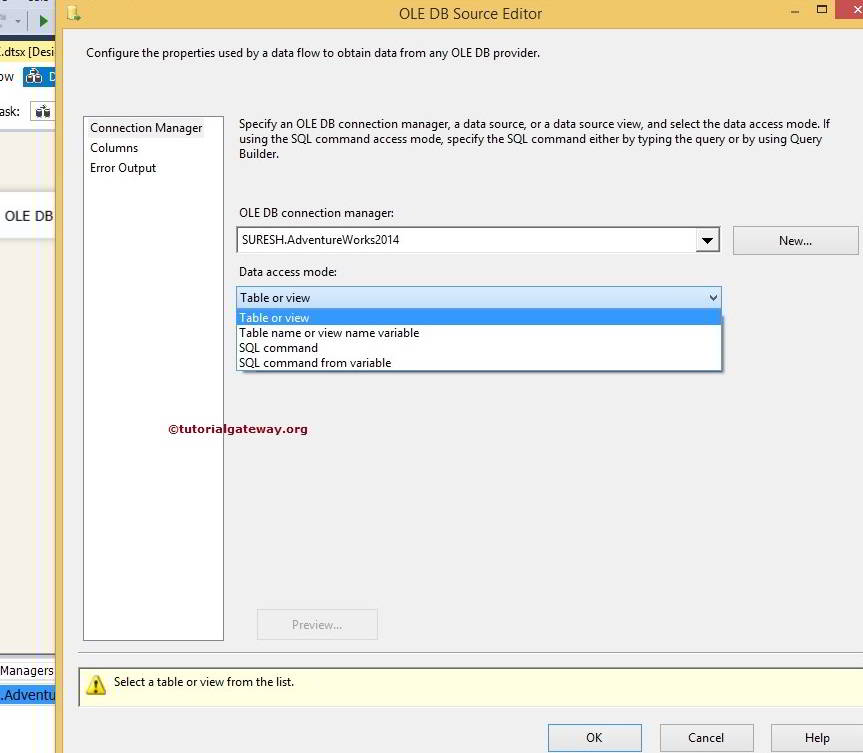Collapse the Data access mode dropdown
863x753 pixels.
[x=712, y=297]
